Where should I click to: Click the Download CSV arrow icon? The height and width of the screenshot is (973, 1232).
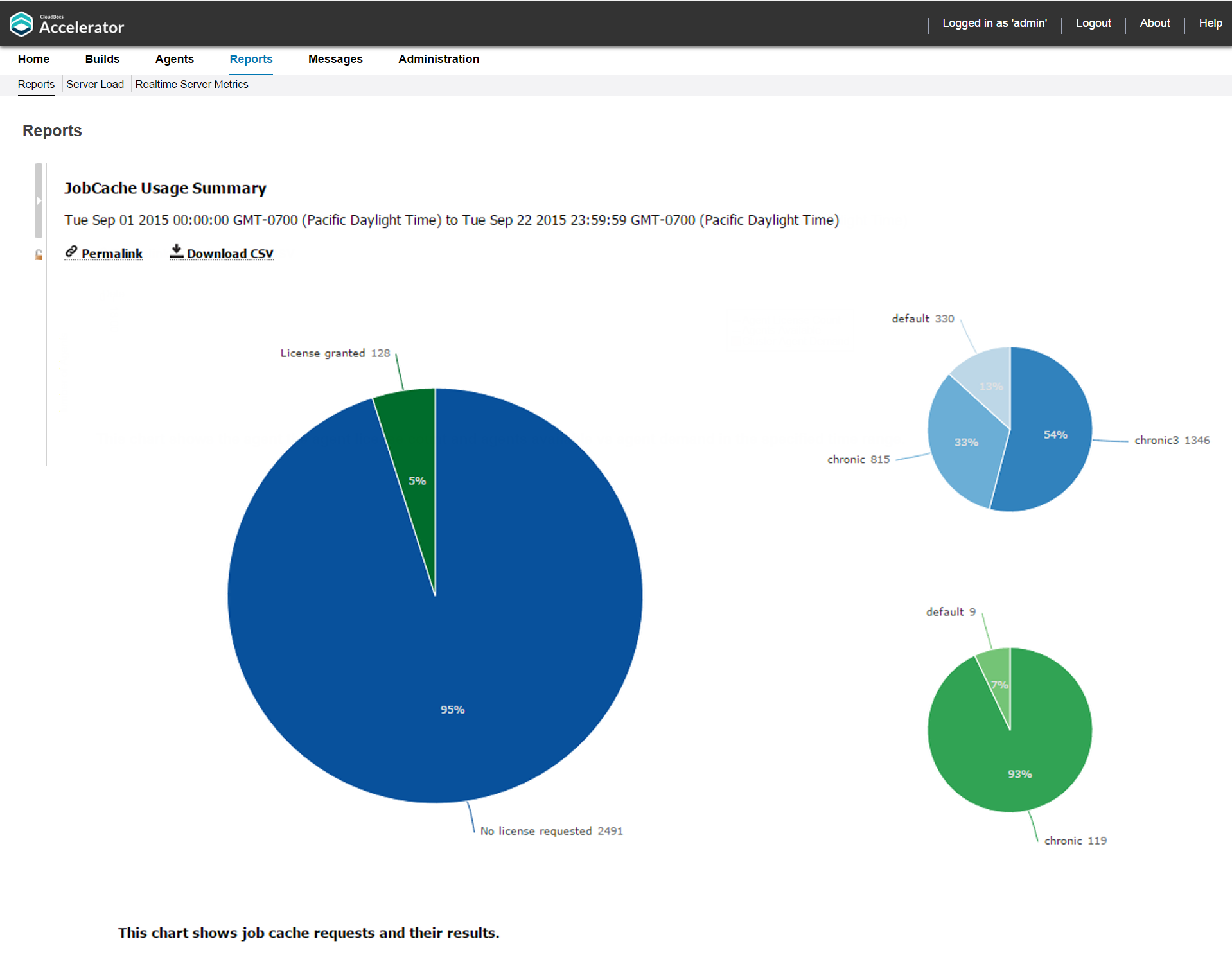177,251
